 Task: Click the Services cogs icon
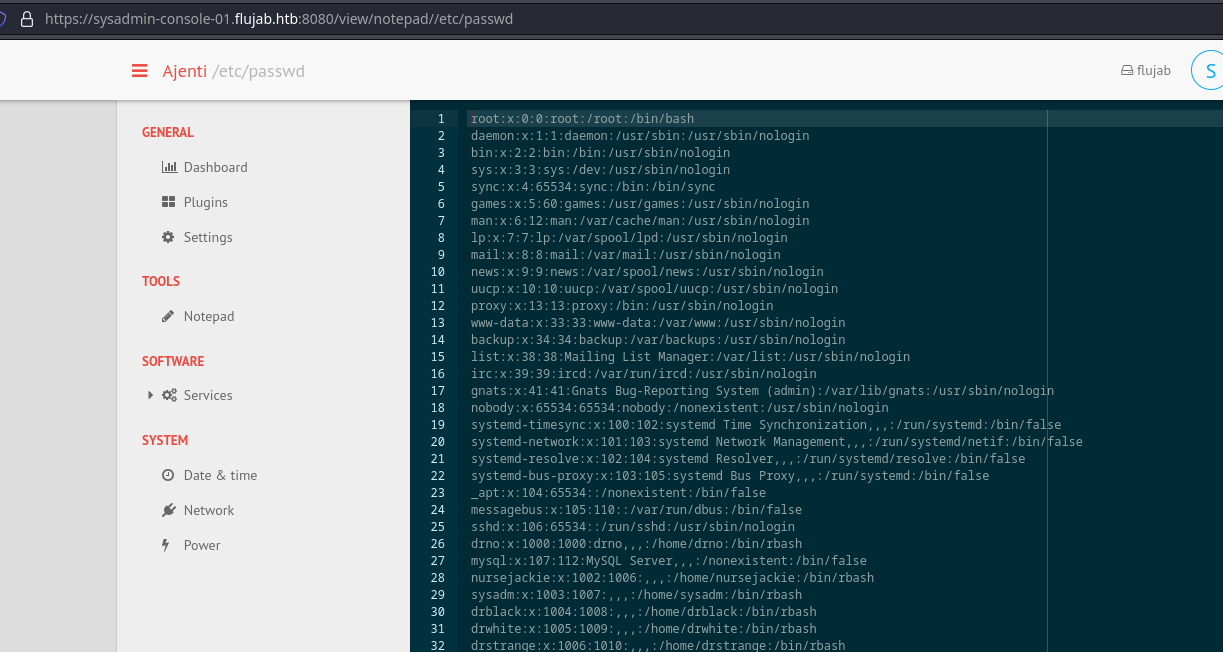click(170, 395)
